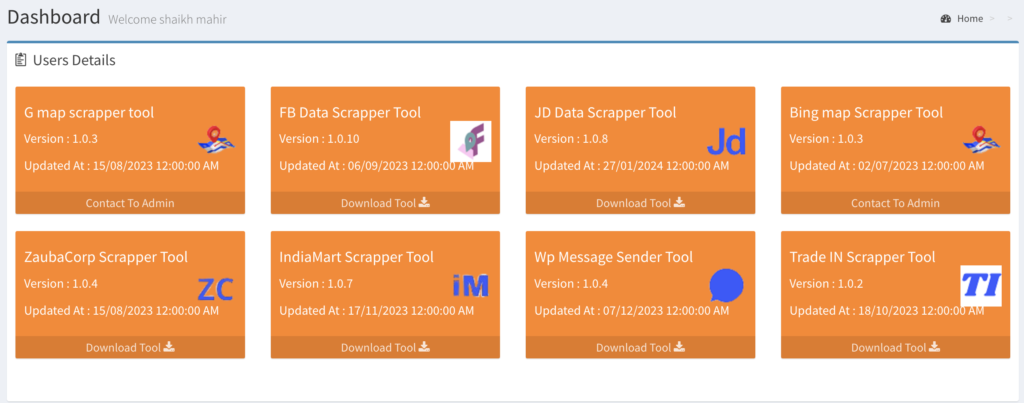Click the dashboard gauge icon beside Home
The width and height of the screenshot is (1024, 403).
[946, 19]
